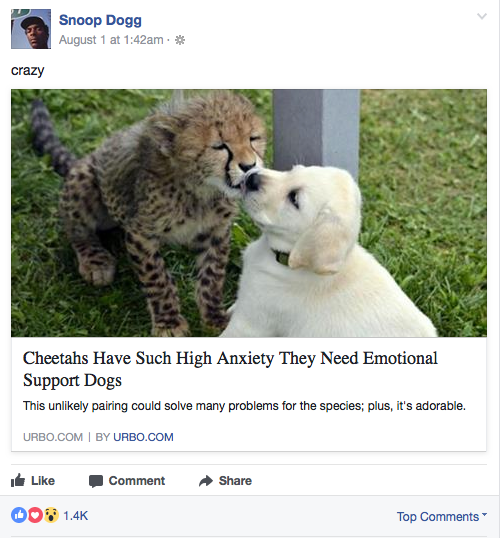The width and height of the screenshot is (500, 538).
Task: Click the Share arrow icon
Action: (x=206, y=481)
